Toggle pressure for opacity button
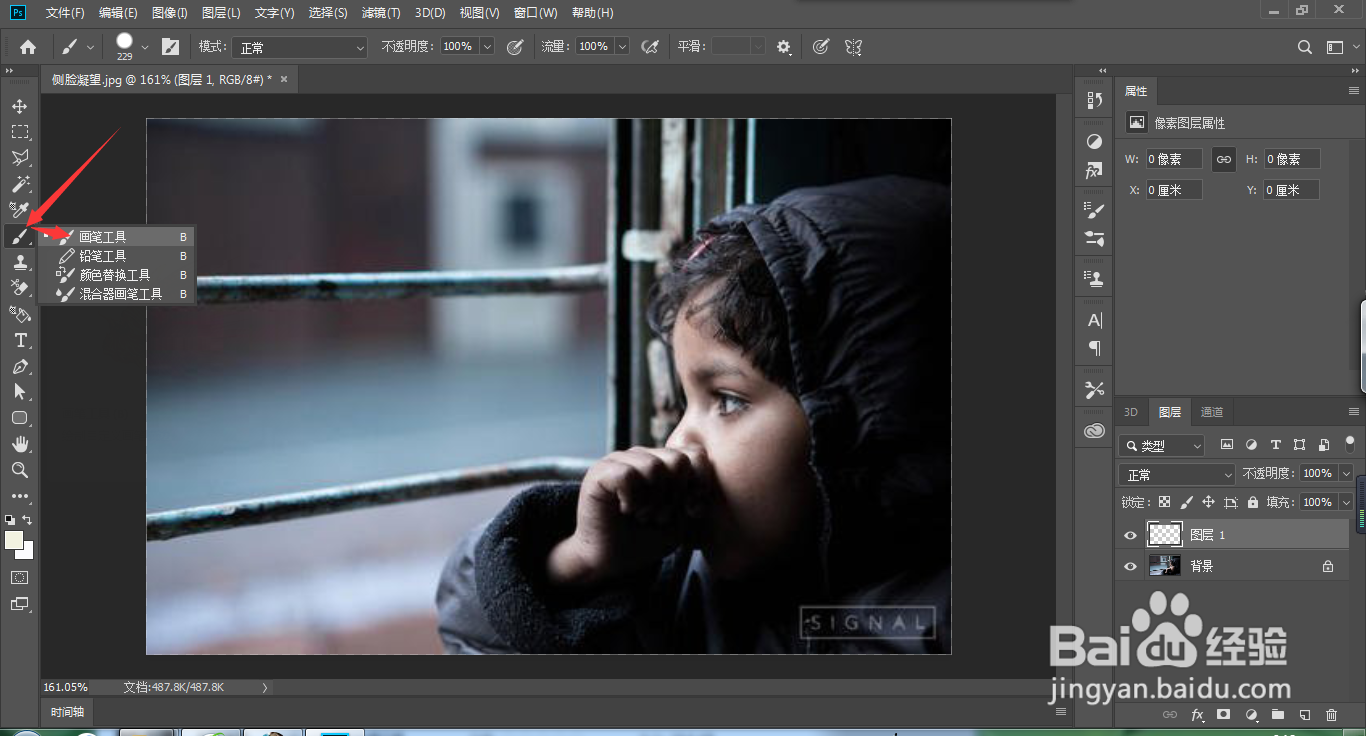 (x=515, y=47)
